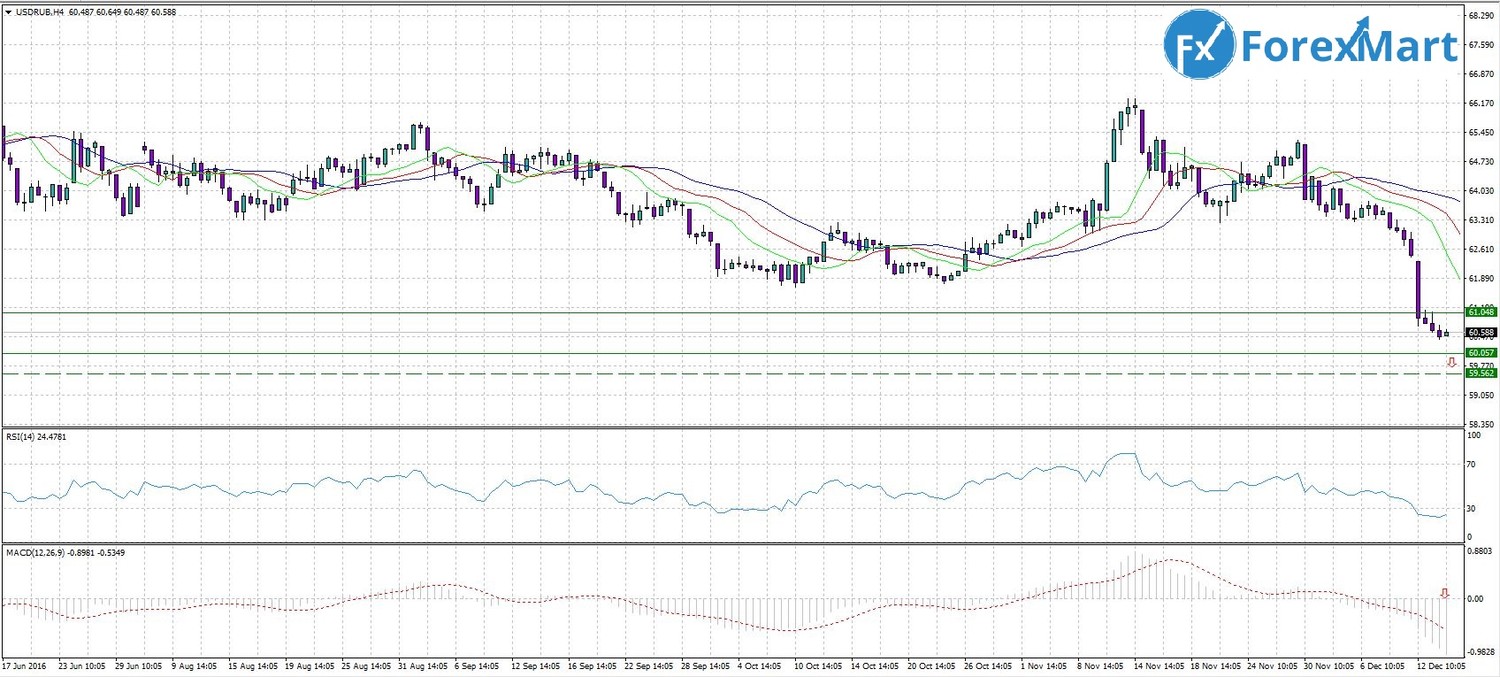Click the red arrow in MACD panel

click(x=1444, y=593)
